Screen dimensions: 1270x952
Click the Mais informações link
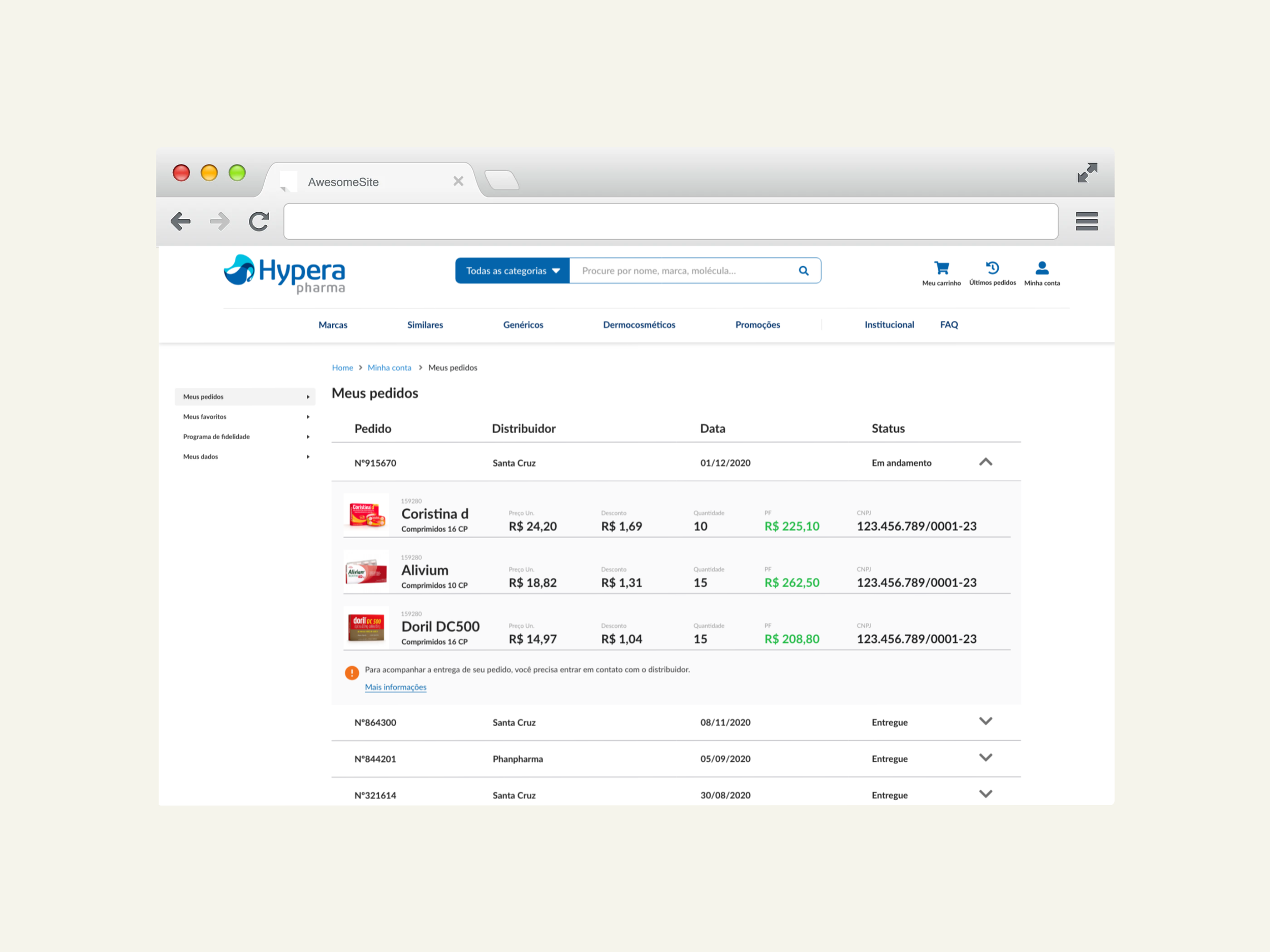(x=396, y=687)
